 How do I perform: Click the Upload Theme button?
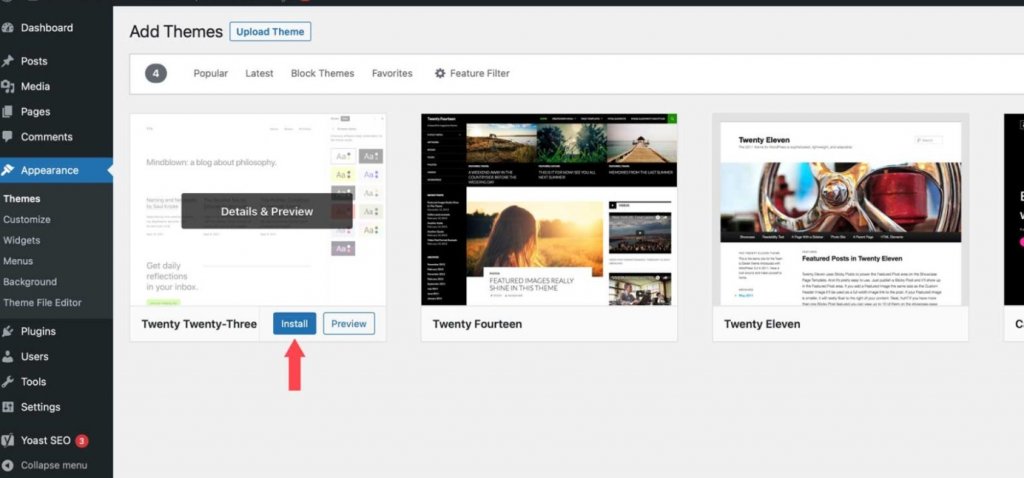point(270,31)
